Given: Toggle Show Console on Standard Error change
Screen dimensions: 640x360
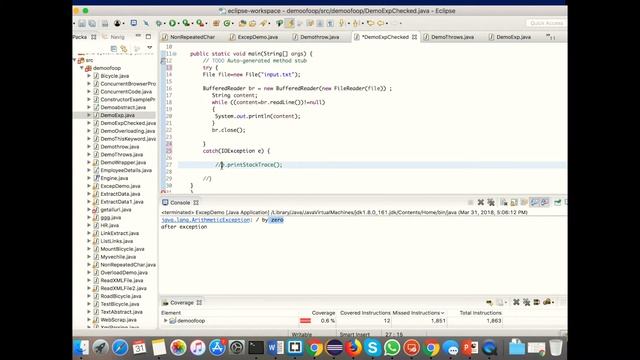Looking at the screenshot, I should (544, 202).
